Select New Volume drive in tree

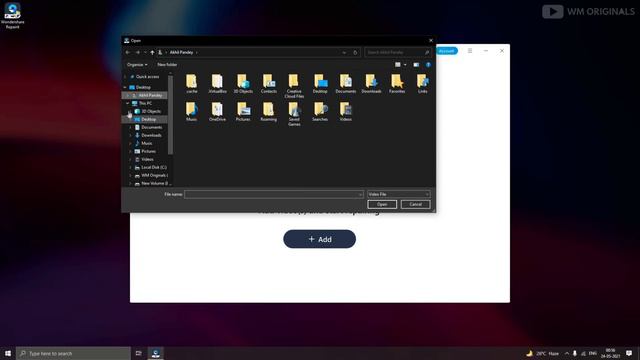(155, 183)
